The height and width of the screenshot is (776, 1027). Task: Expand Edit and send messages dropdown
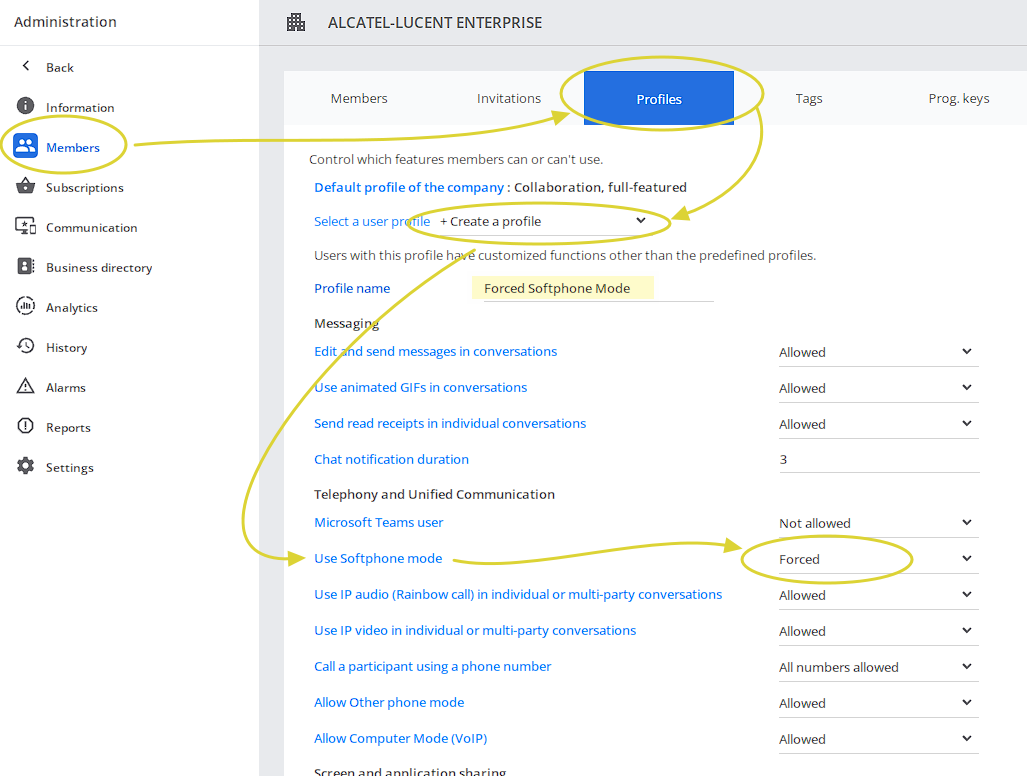(878, 352)
